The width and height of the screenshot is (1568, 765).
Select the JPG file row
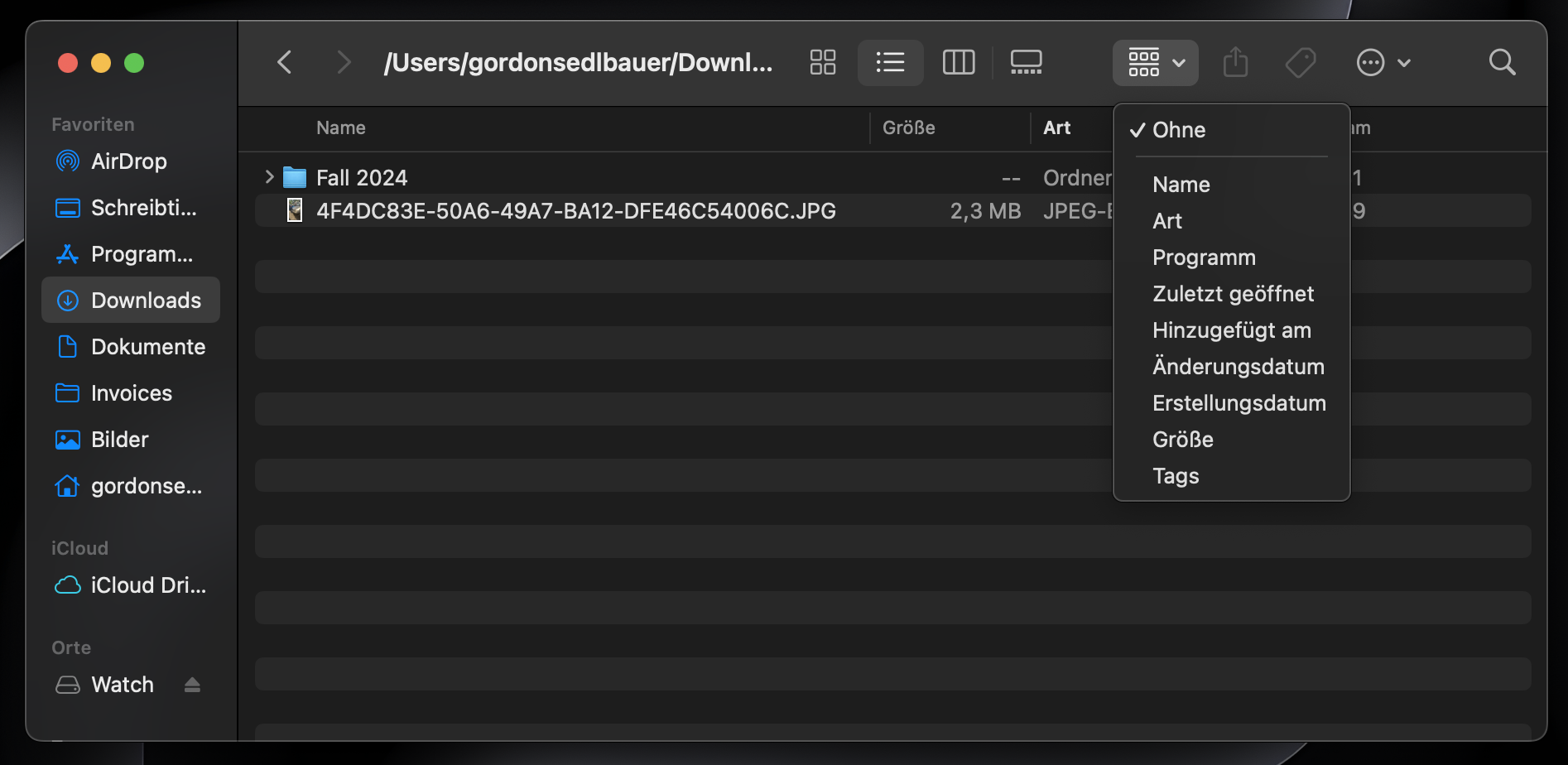coord(575,211)
